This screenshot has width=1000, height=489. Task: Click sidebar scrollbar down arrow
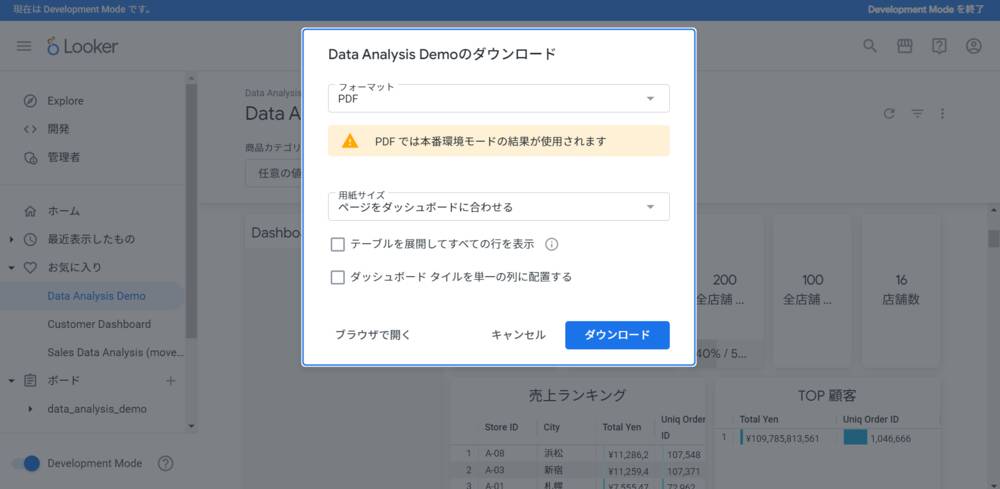point(191,425)
